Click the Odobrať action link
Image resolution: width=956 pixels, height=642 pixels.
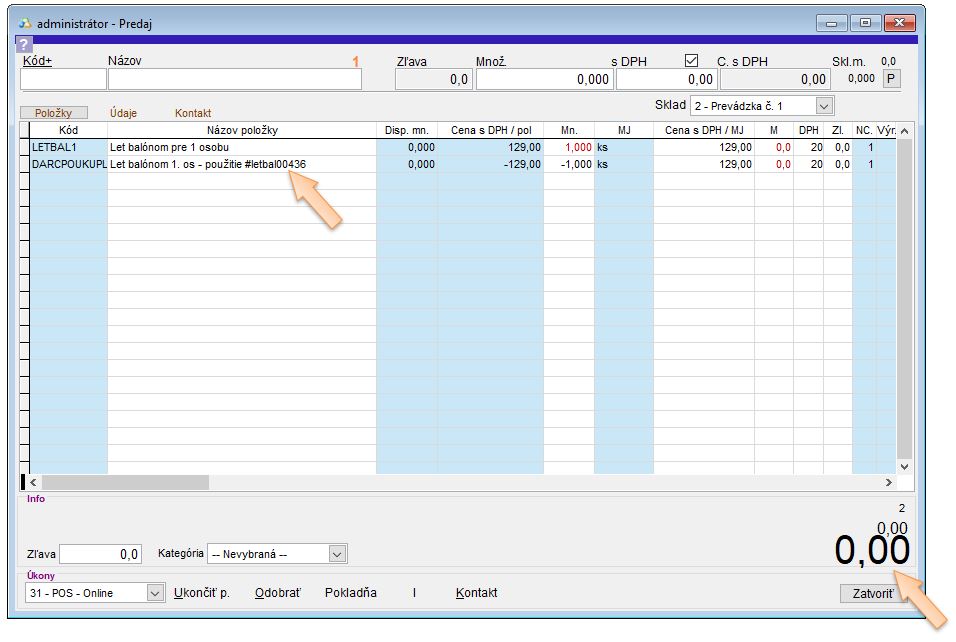coord(277,593)
